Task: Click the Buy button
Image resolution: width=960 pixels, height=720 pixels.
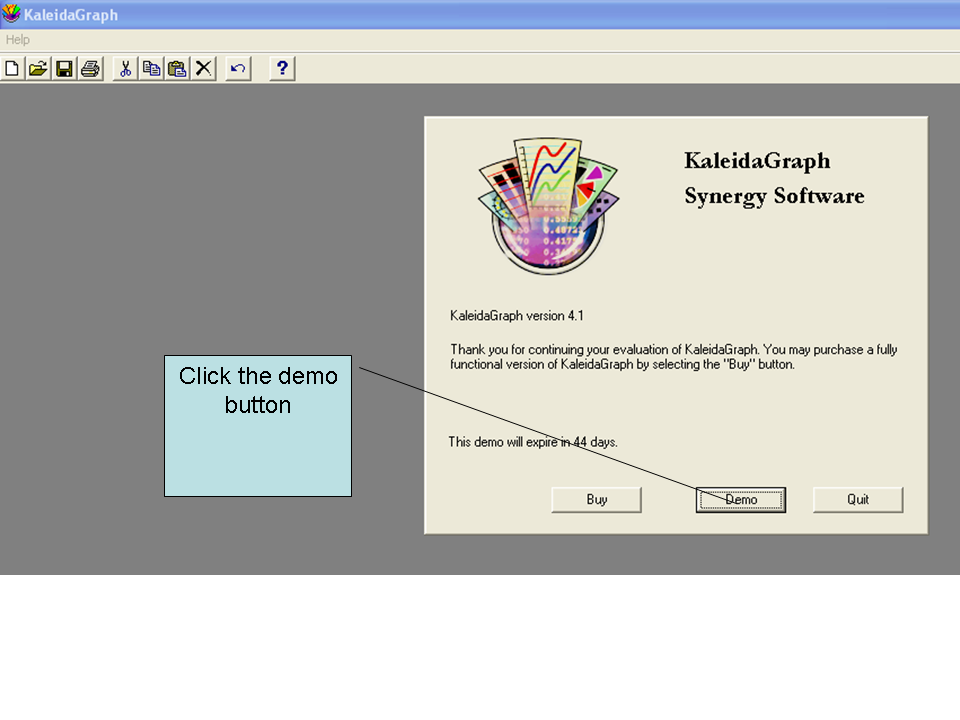Action: pyautogui.click(x=596, y=500)
